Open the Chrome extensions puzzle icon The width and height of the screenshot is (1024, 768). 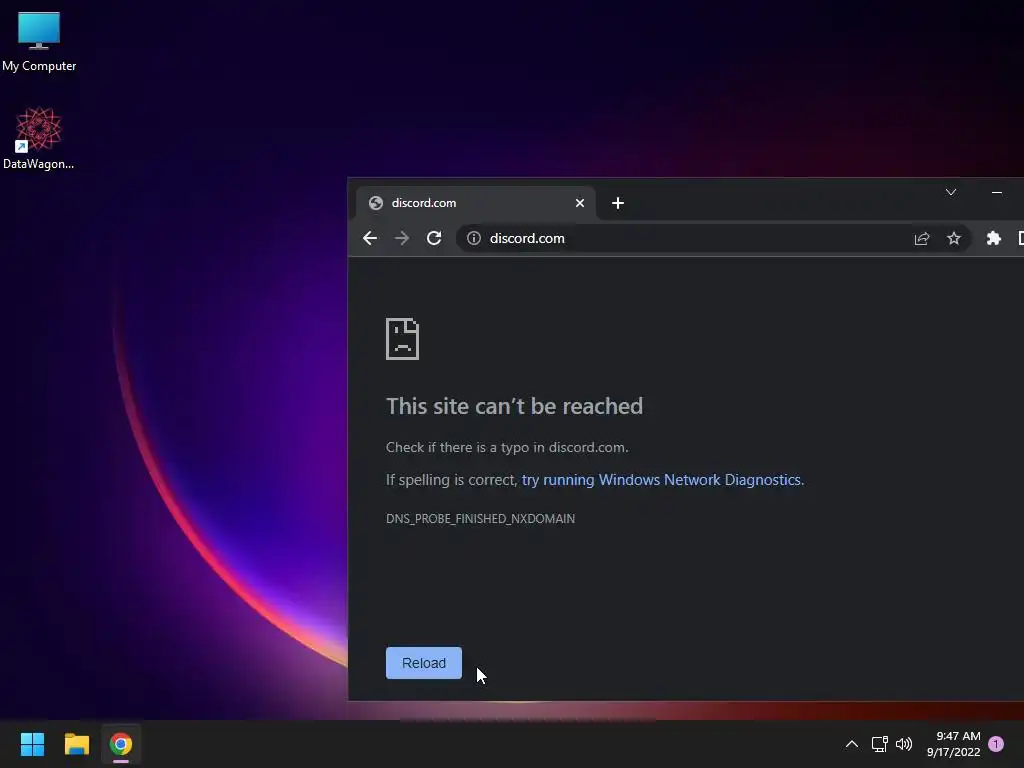tap(993, 238)
